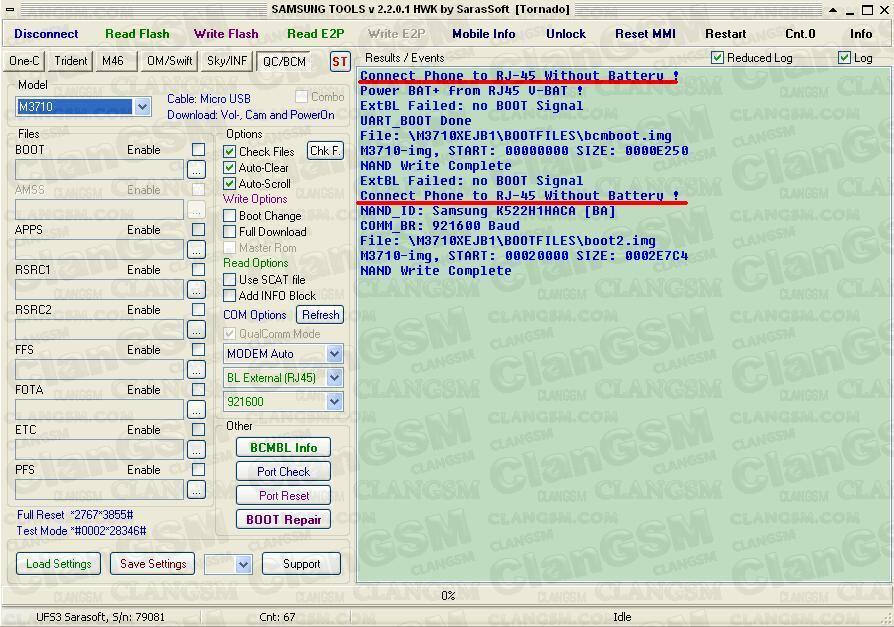
Task: Switch to the OM/Swift tab
Action: 169,61
